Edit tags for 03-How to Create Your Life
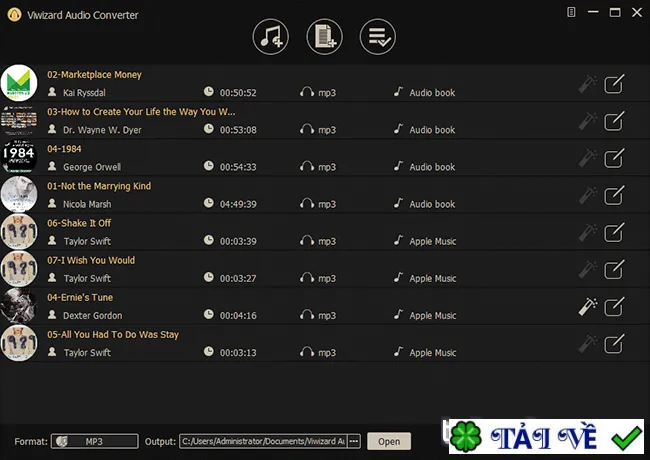The height and width of the screenshot is (460, 650). pyautogui.click(x=614, y=121)
